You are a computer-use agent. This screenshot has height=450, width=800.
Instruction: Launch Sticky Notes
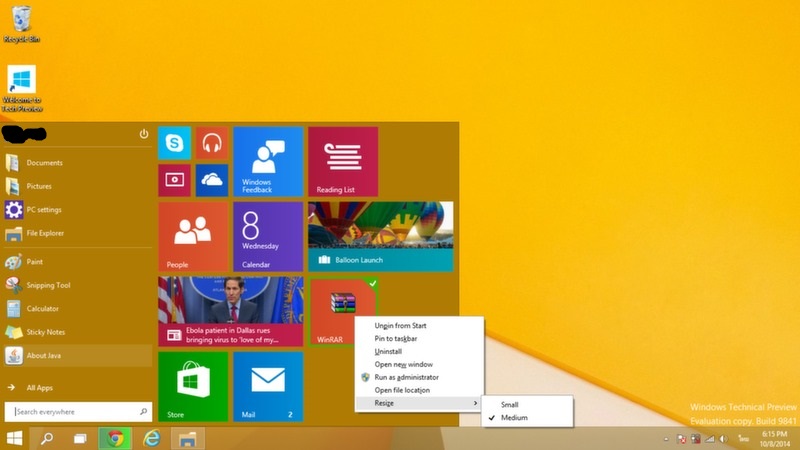pos(78,332)
